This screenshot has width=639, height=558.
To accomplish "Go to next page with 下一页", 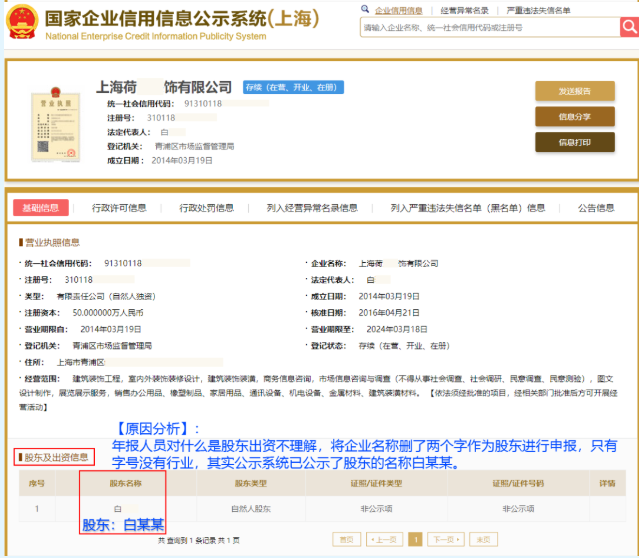I will tap(446, 540).
